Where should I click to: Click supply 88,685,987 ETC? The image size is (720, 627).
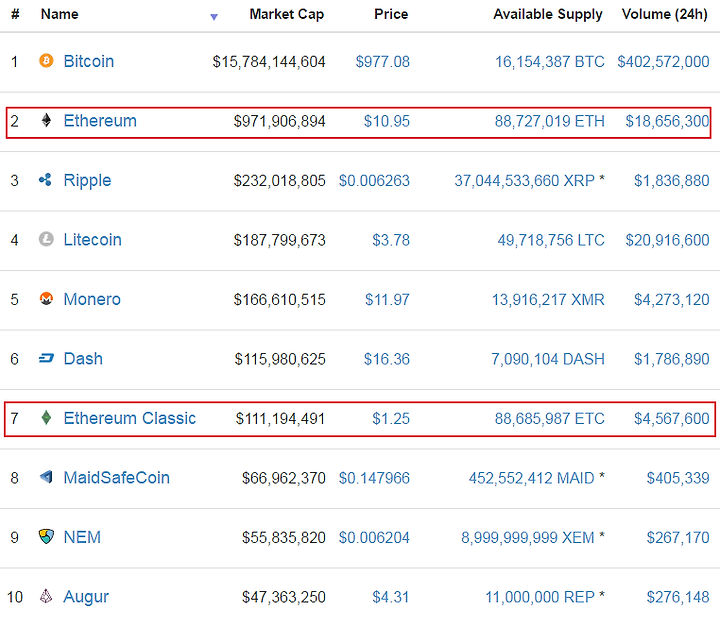click(550, 418)
